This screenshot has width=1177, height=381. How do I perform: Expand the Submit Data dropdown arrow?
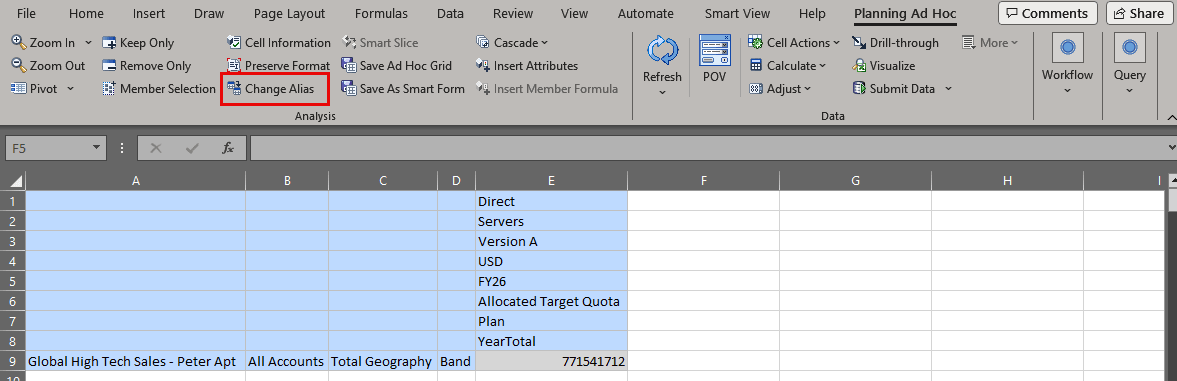point(948,88)
